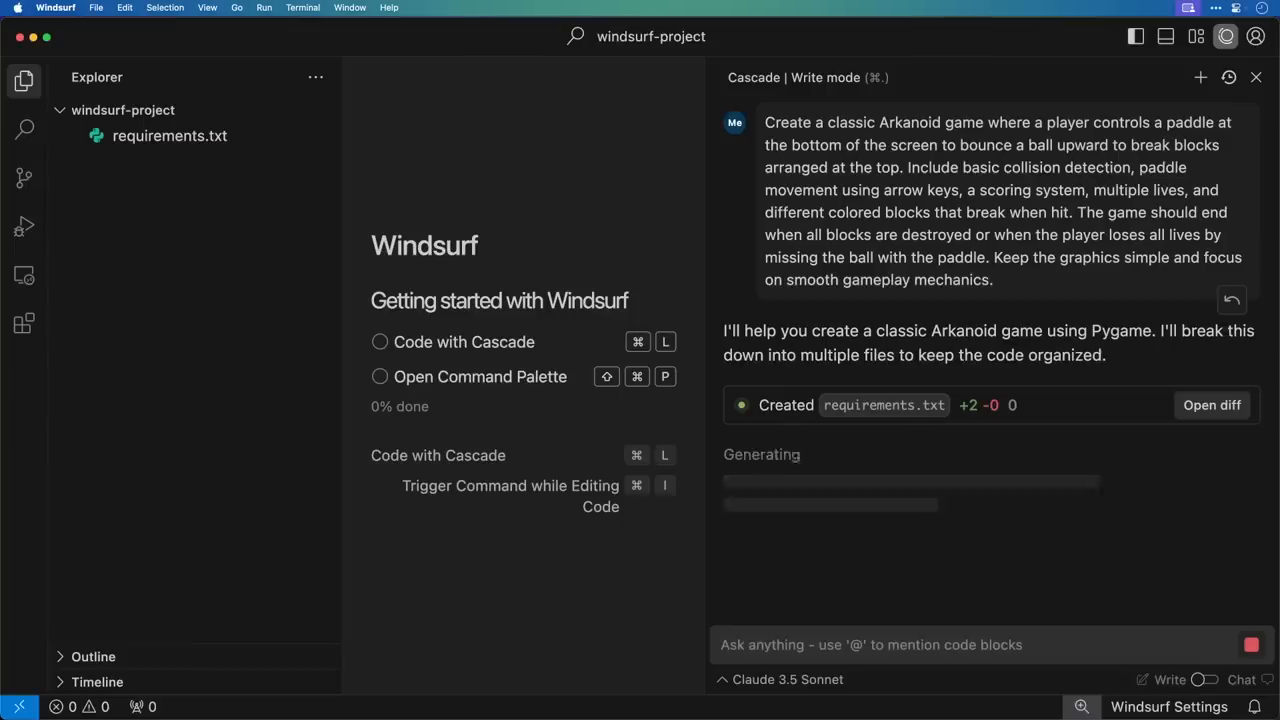Focus the Ask anything input field

[x=975, y=645]
